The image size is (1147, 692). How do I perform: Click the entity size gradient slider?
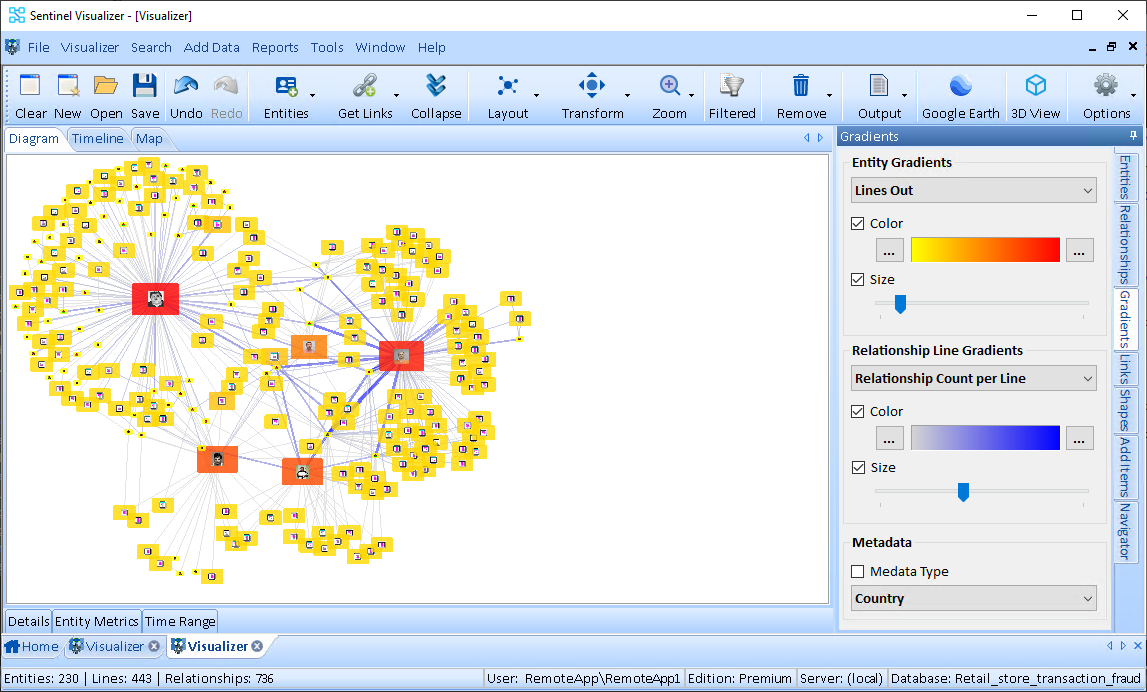[x=900, y=303]
